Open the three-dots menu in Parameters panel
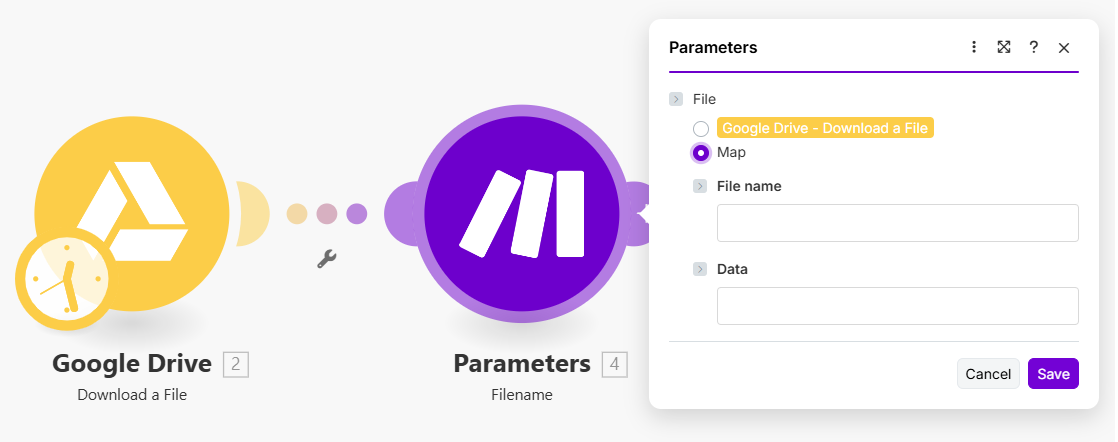 tap(974, 47)
